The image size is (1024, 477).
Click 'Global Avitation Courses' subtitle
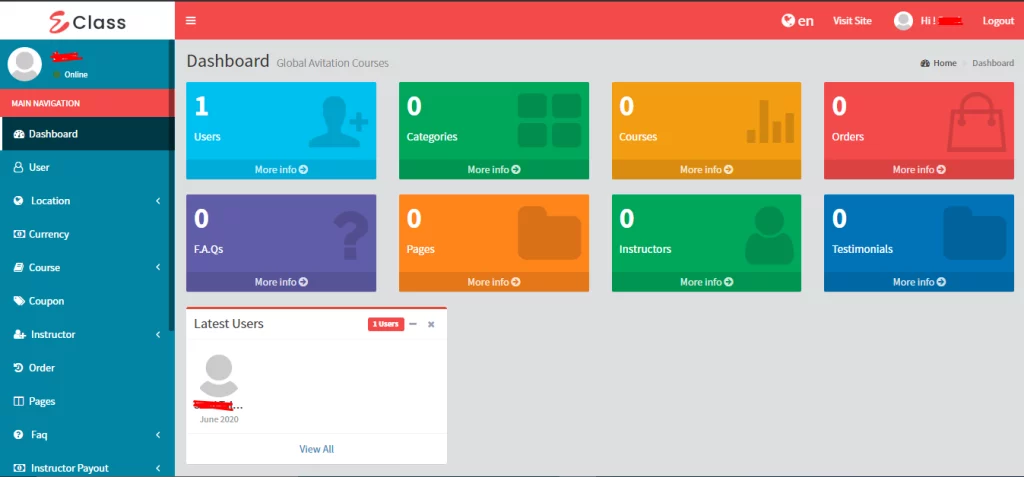point(332,63)
